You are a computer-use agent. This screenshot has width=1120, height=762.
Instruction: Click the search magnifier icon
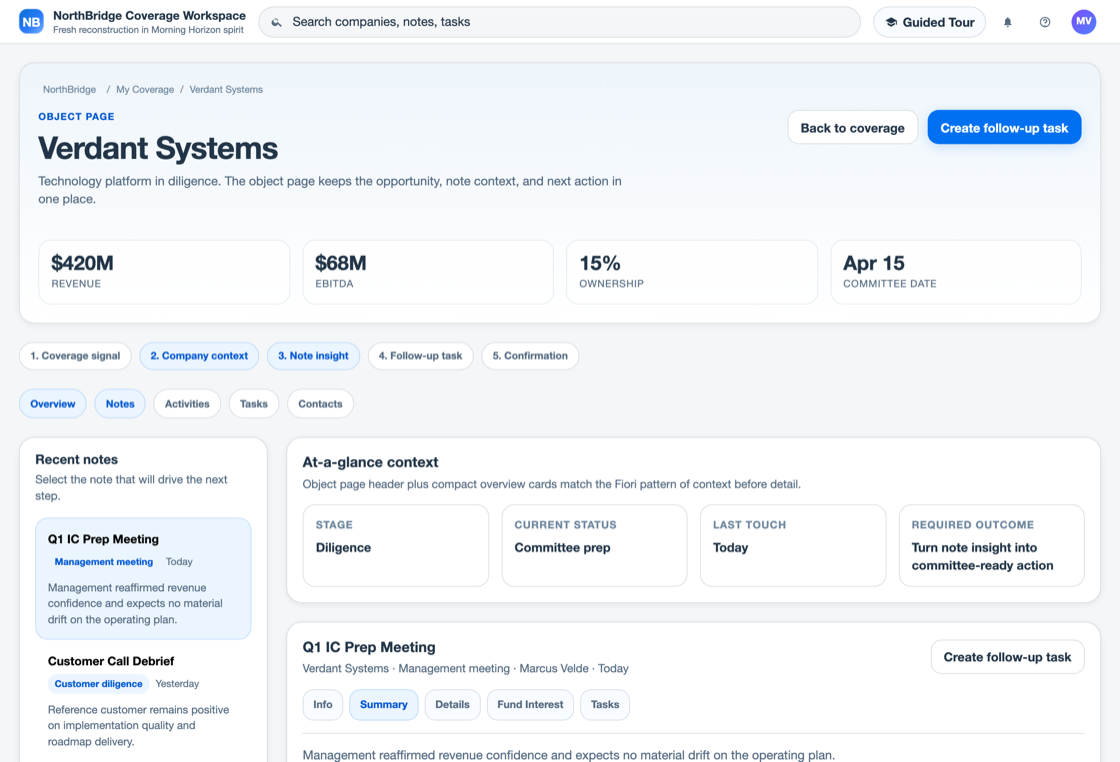tap(276, 22)
